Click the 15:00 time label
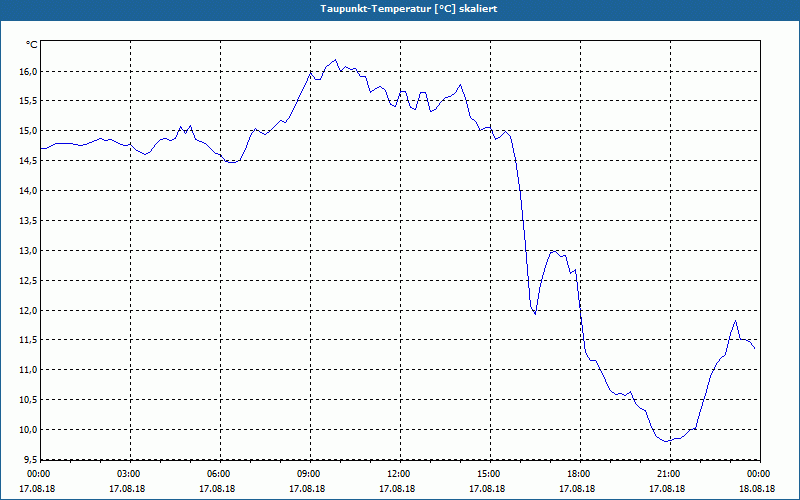 (491, 474)
